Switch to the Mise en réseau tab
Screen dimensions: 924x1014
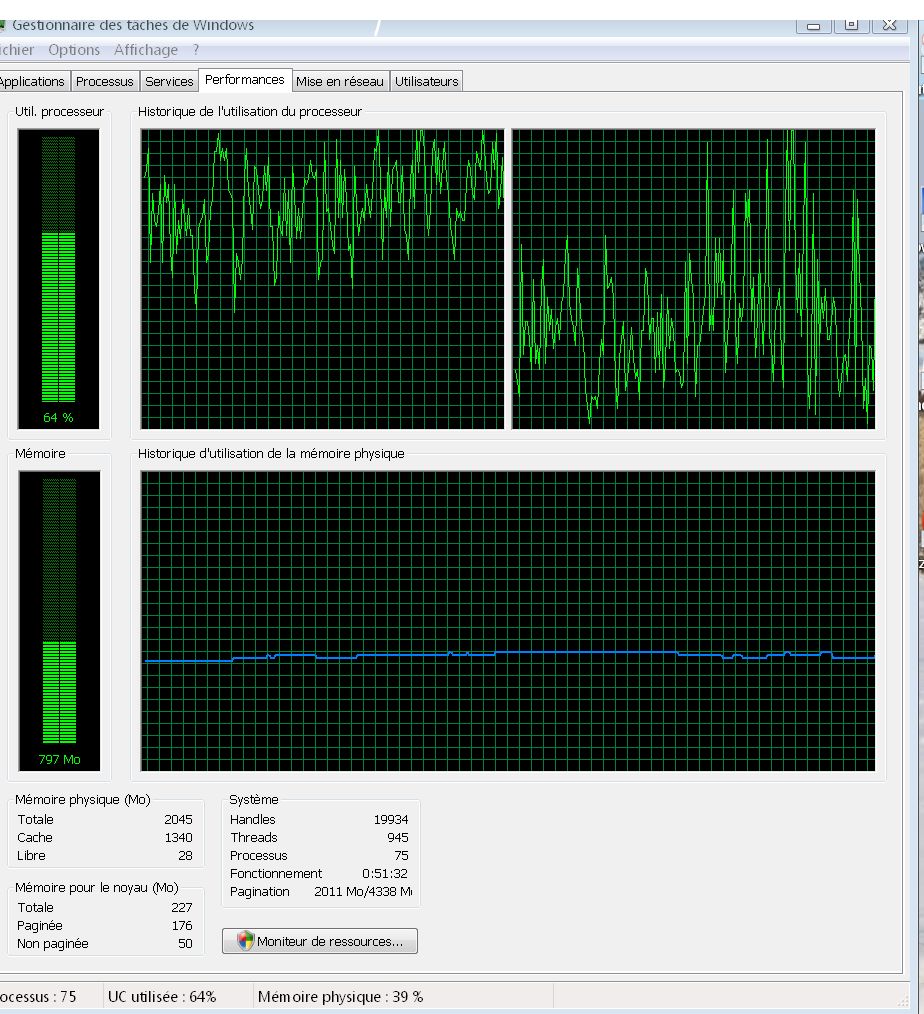tap(340, 81)
